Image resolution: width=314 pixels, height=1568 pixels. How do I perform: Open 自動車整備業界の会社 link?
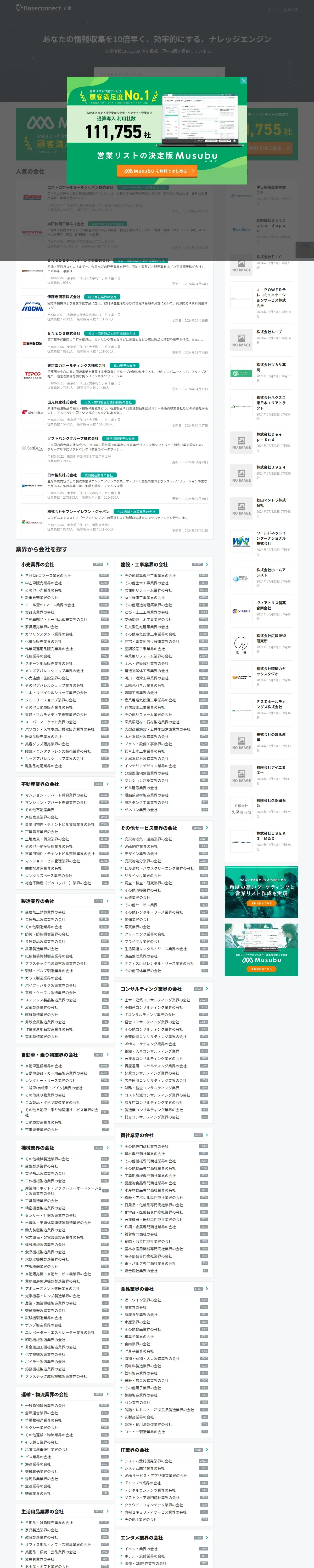coord(43,1066)
